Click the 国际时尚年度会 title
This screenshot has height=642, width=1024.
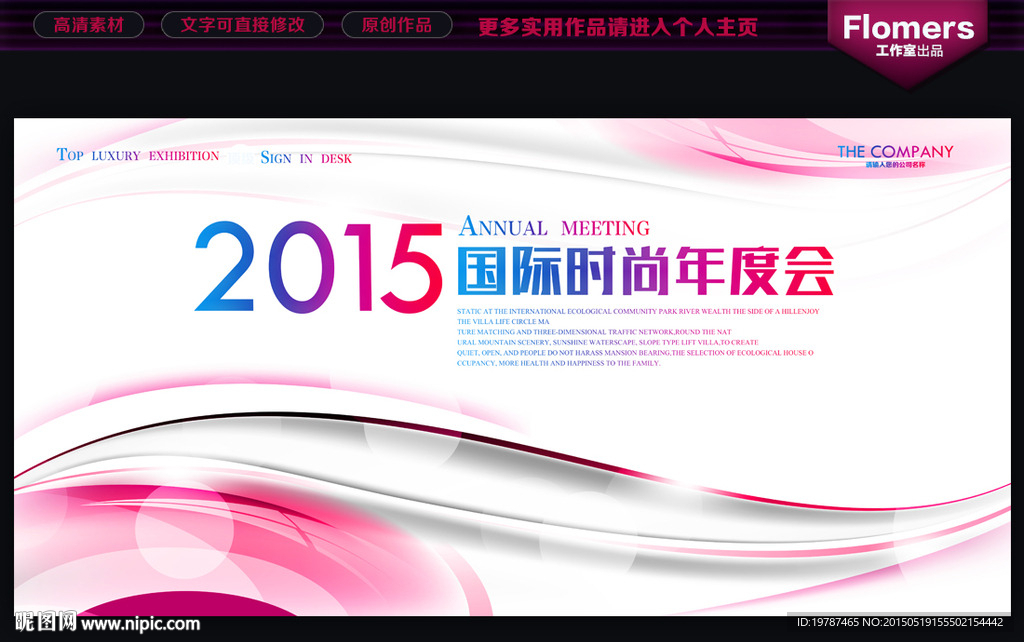pos(645,271)
